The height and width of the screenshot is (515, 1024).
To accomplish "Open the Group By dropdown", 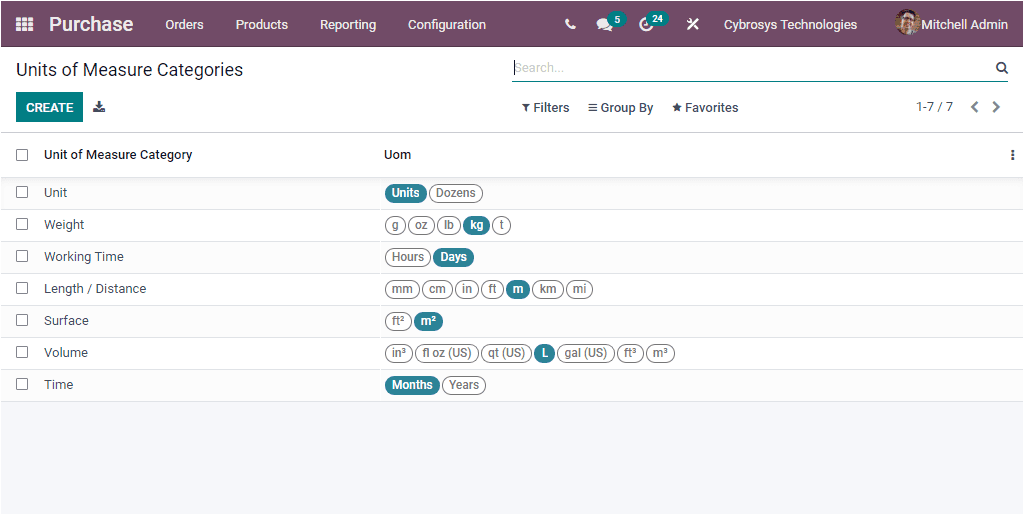I will [x=620, y=108].
